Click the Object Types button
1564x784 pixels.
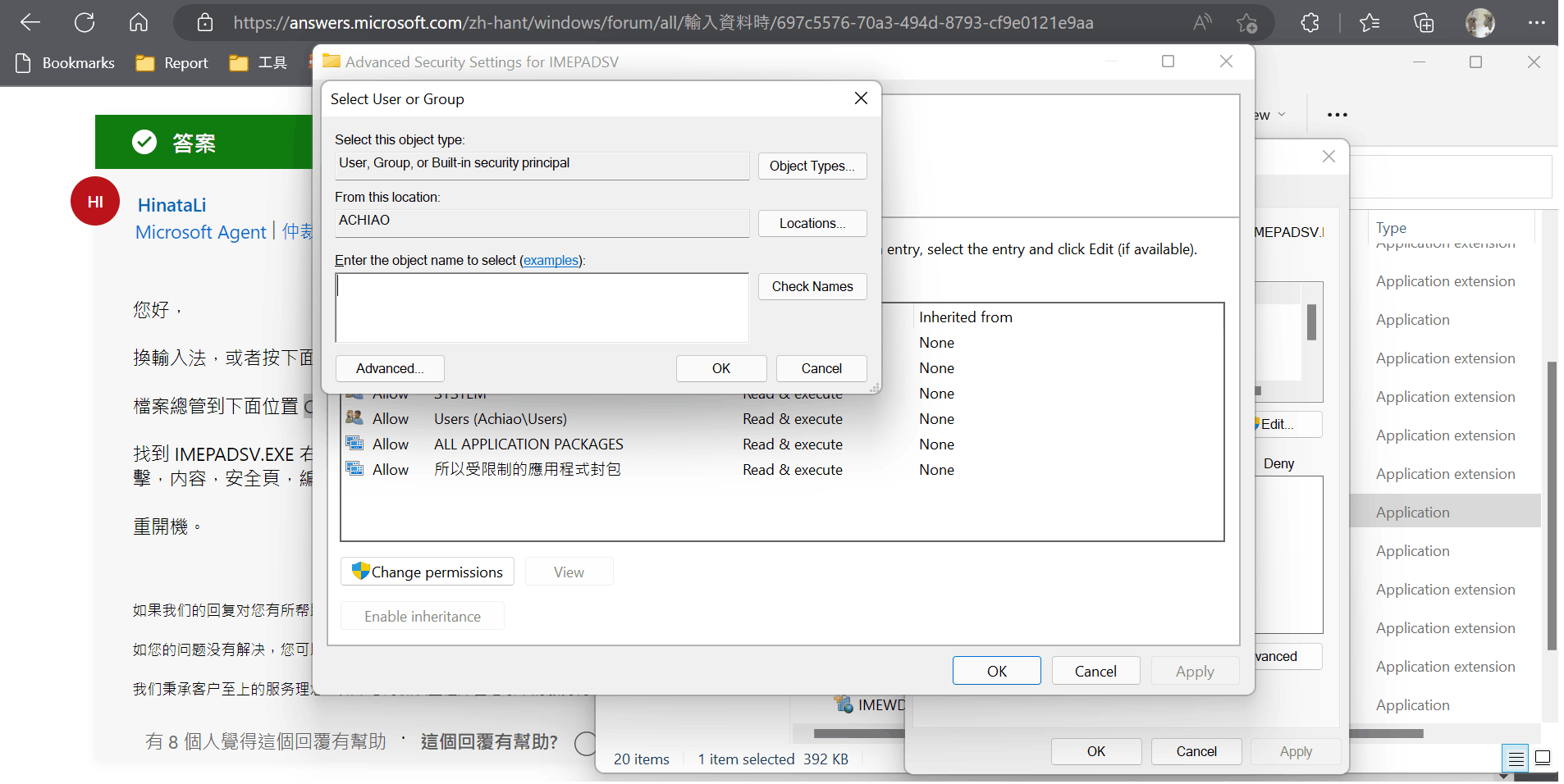point(812,166)
